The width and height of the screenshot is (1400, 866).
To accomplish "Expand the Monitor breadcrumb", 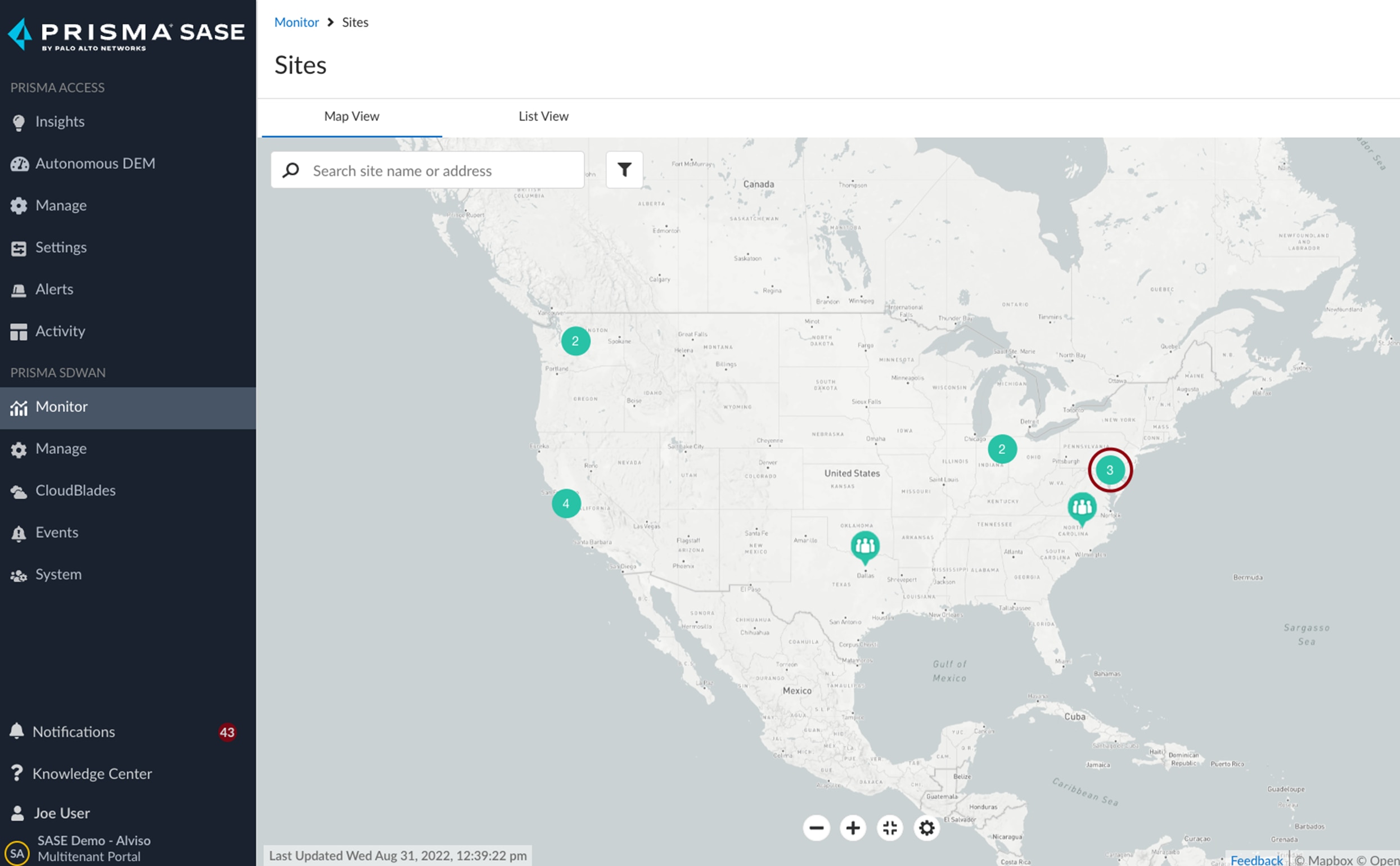I will point(297,22).
